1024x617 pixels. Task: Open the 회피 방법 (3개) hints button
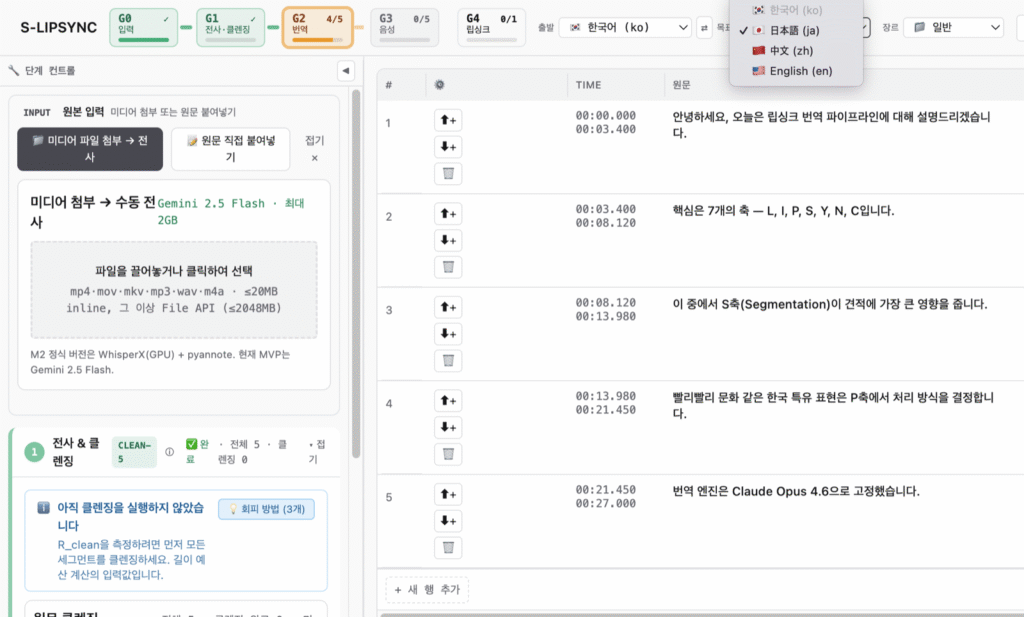266,509
